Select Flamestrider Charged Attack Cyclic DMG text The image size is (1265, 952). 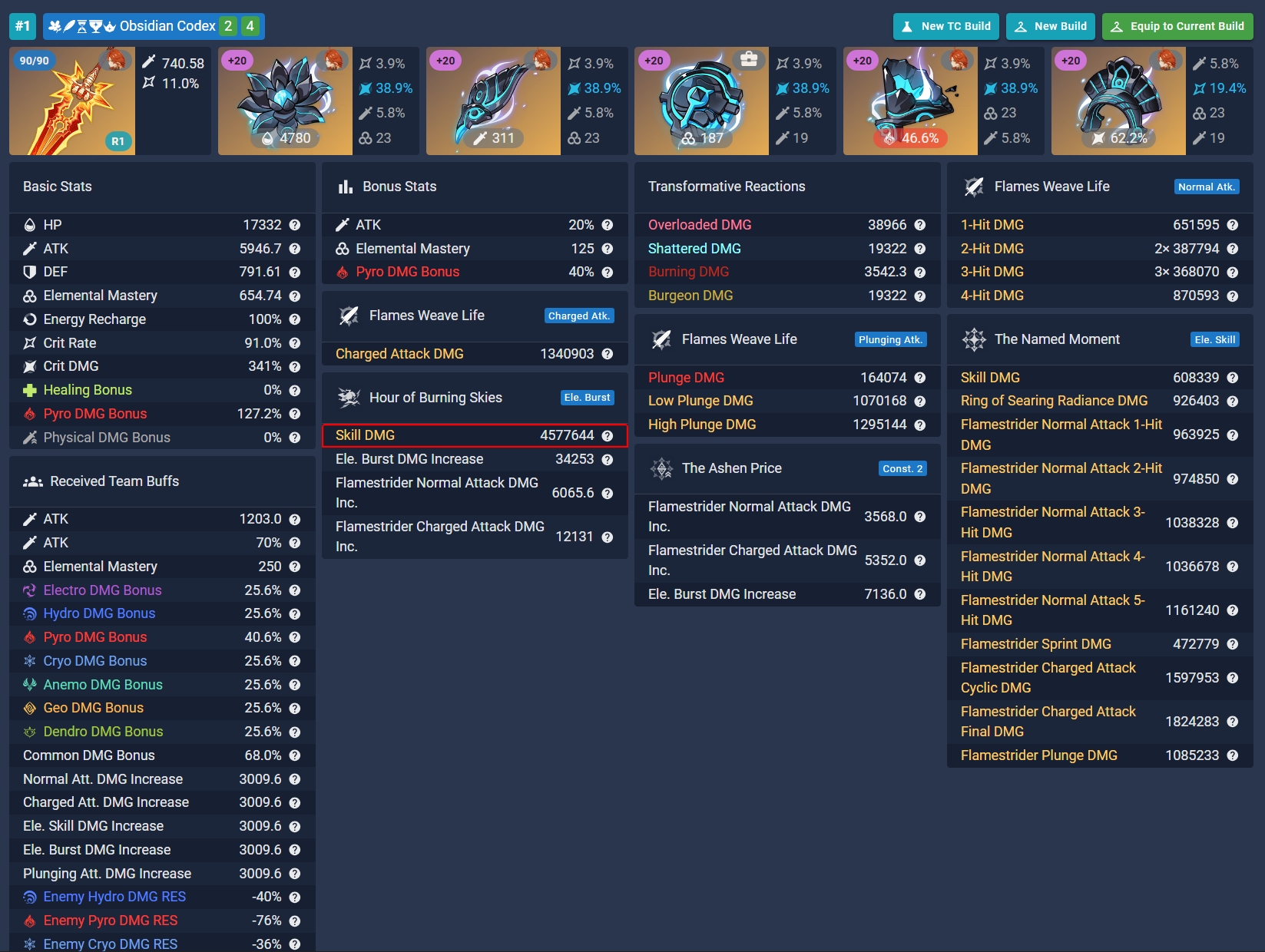click(1048, 678)
